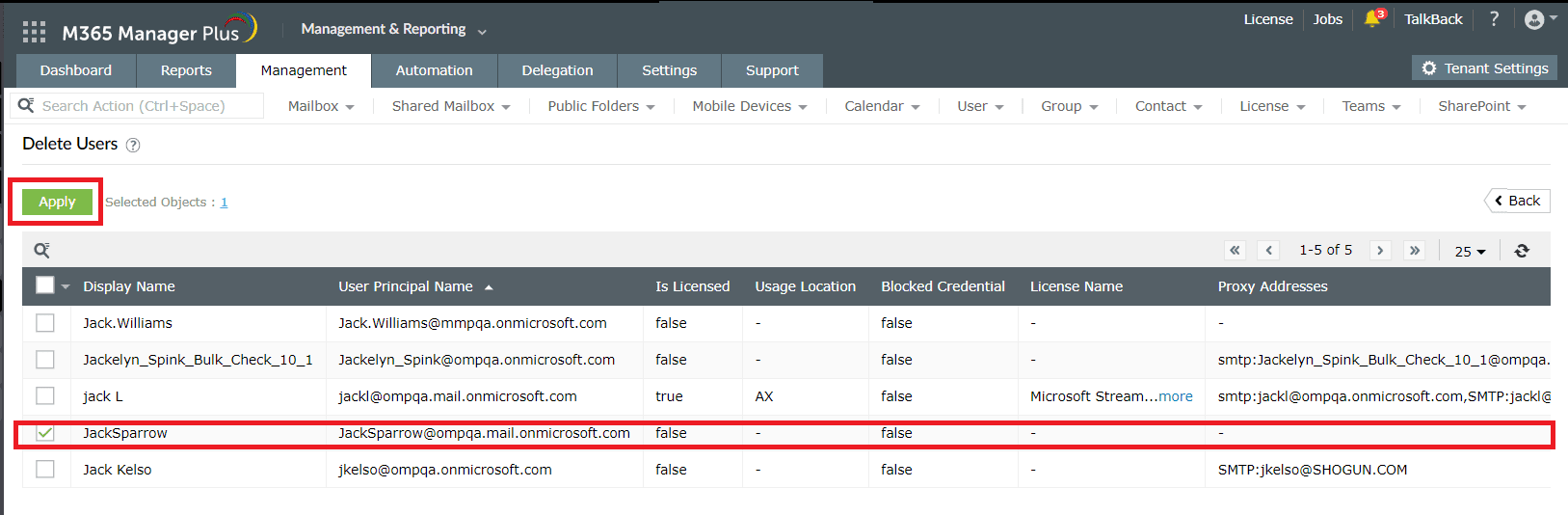This screenshot has height=515, width=1568.
Task: Switch to the Reports tab
Action: tap(186, 70)
